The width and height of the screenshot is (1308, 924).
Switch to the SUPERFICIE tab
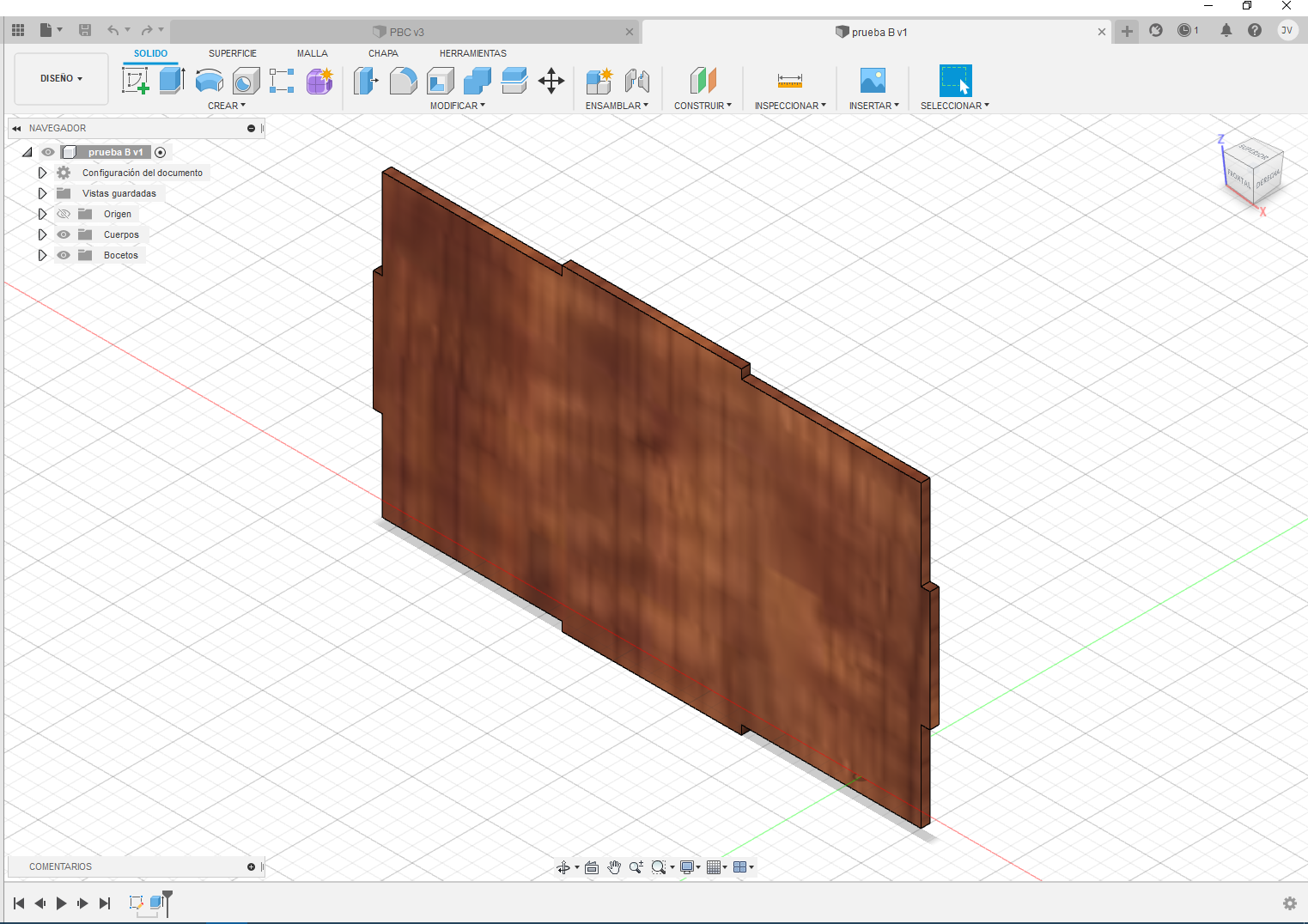coord(233,53)
